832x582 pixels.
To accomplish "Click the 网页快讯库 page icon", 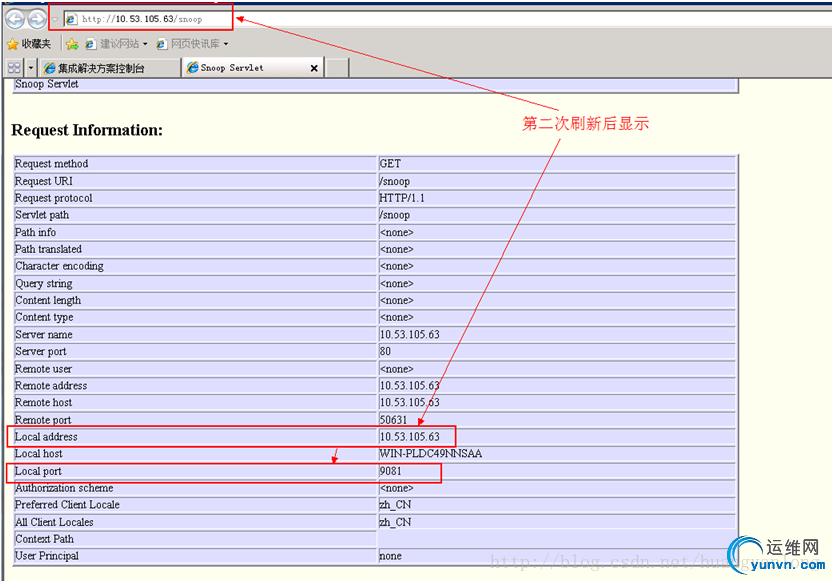I will pos(162,44).
